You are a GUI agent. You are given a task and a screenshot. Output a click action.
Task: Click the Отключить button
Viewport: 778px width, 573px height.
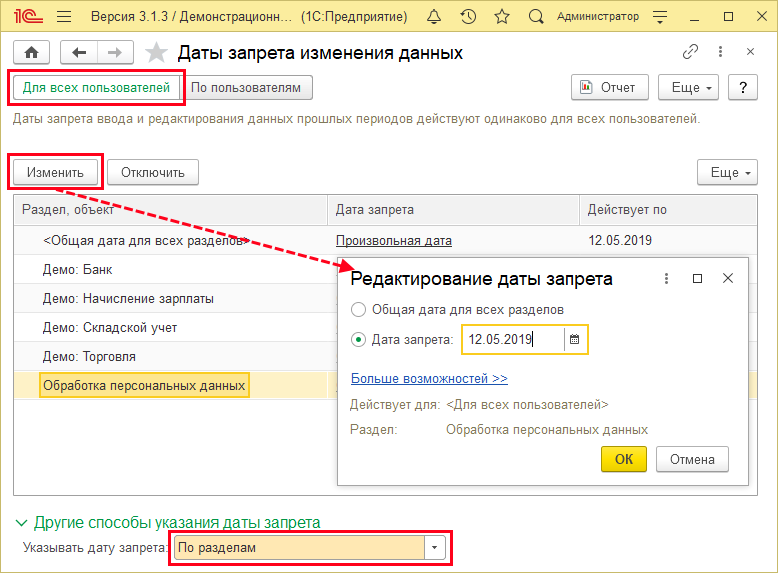point(153,173)
